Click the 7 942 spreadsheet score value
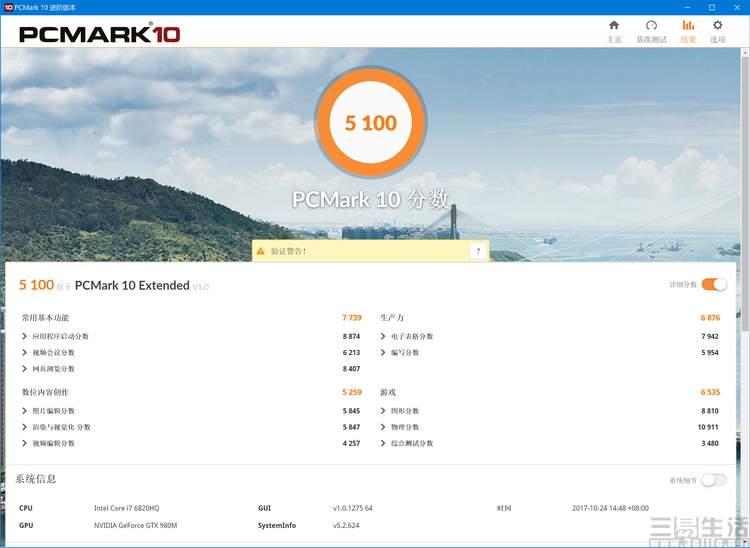This screenshot has width=750, height=548. (710, 336)
